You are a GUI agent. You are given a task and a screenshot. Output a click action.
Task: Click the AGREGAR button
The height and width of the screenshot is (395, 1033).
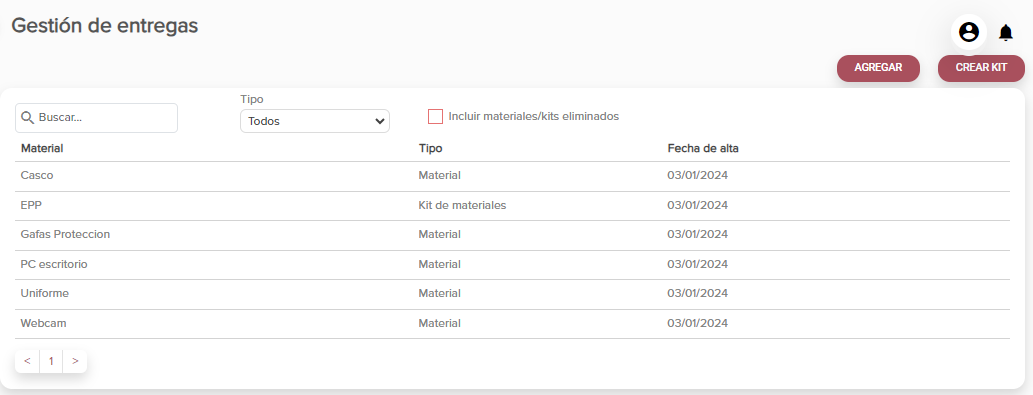coord(878,68)
